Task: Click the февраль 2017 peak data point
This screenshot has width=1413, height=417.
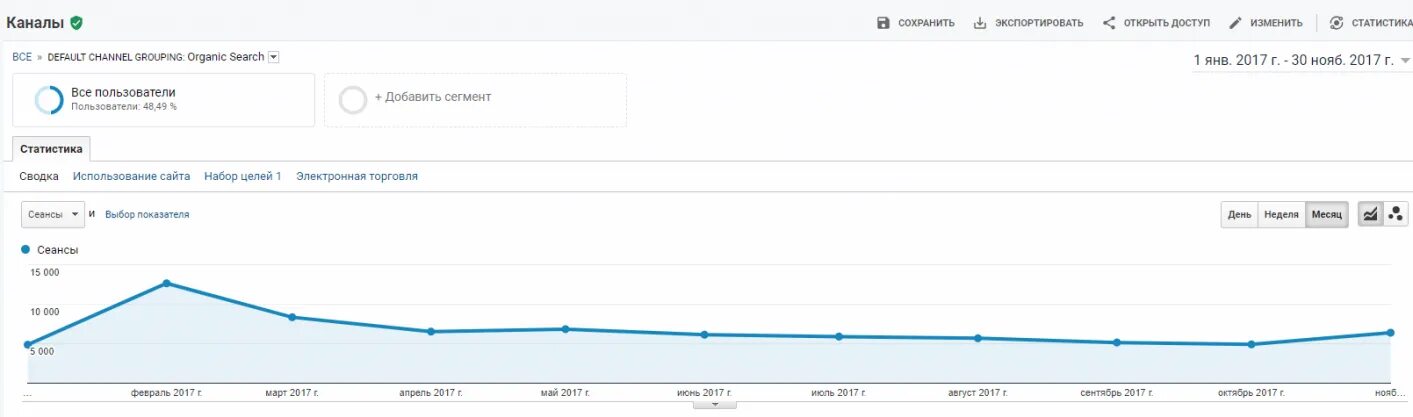Action: pos(166,283)
